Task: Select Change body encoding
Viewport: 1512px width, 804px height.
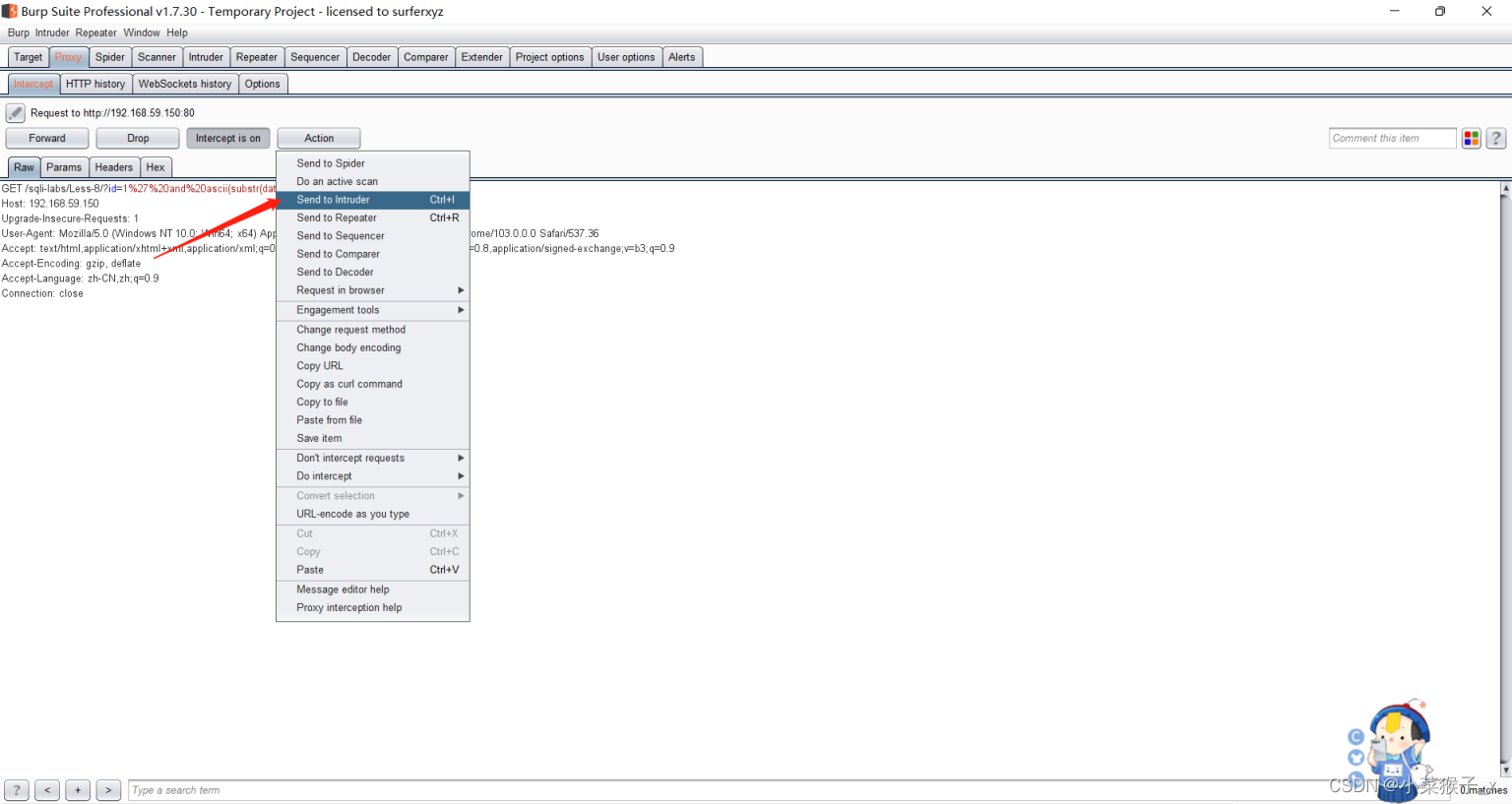Action: click(x=373, y=348)
